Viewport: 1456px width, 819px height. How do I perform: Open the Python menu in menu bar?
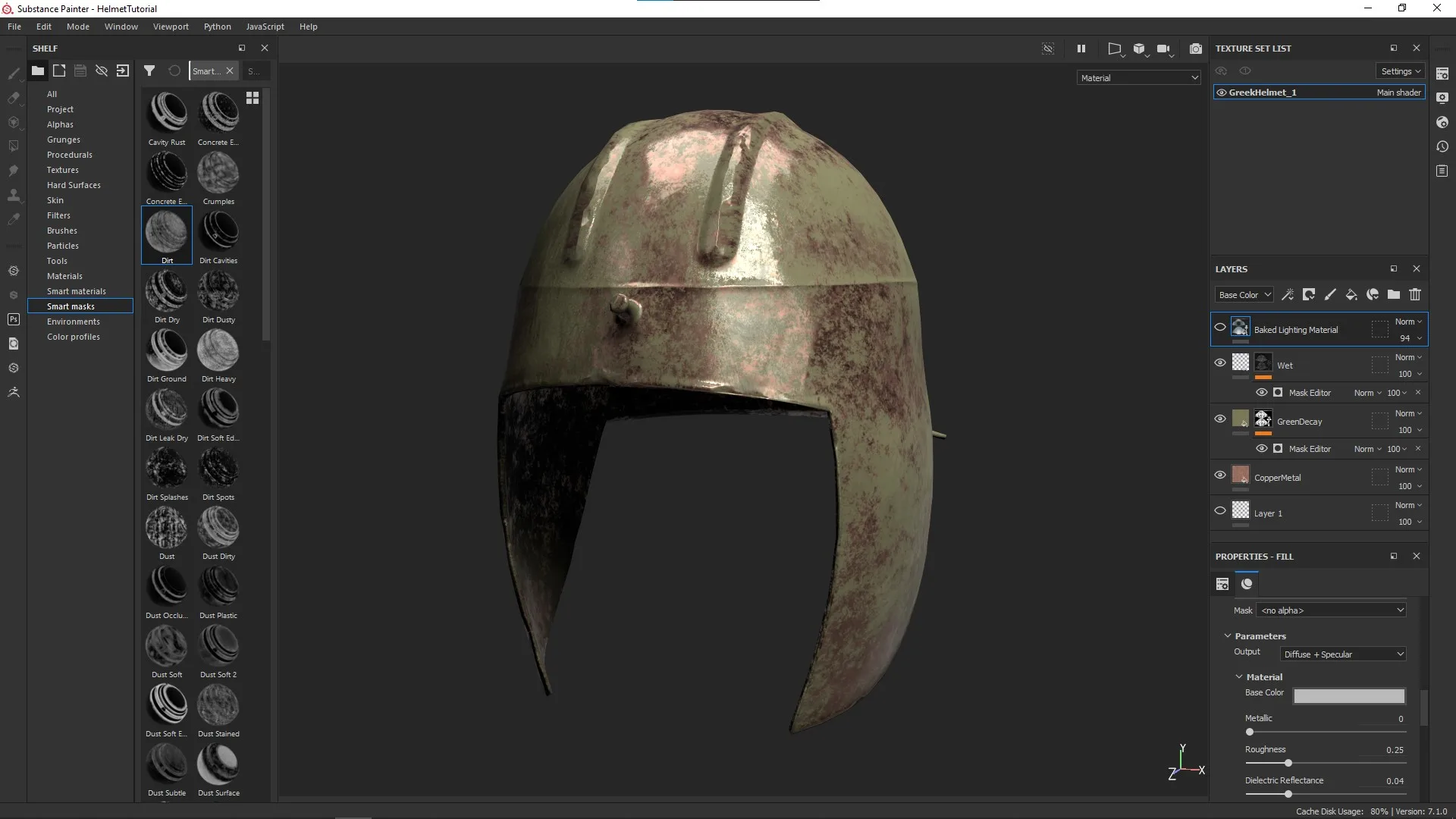[216, 25]
